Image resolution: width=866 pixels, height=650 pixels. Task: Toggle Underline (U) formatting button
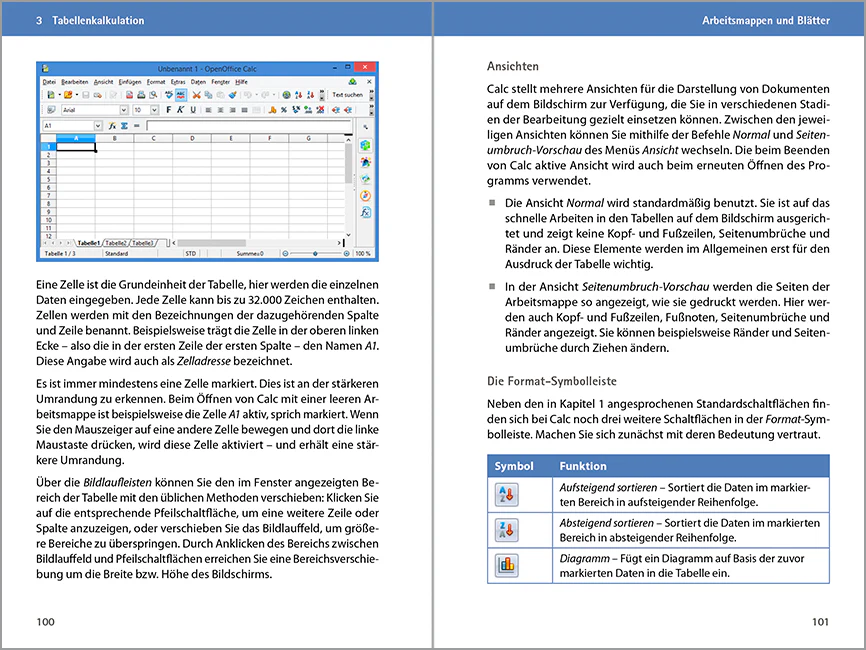coord(193,110)
